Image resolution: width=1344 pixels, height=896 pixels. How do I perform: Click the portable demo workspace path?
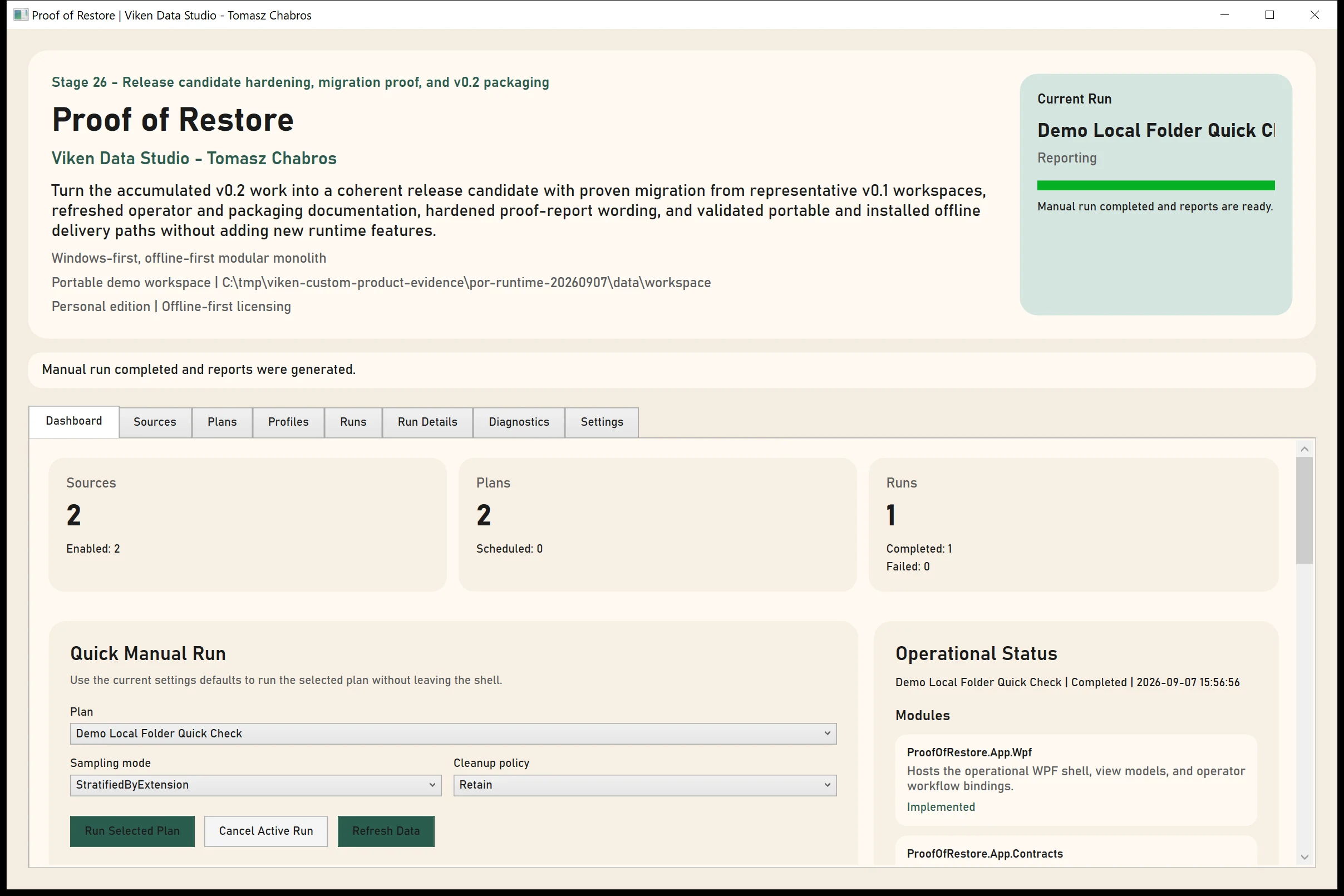click(x=381, y=282)
